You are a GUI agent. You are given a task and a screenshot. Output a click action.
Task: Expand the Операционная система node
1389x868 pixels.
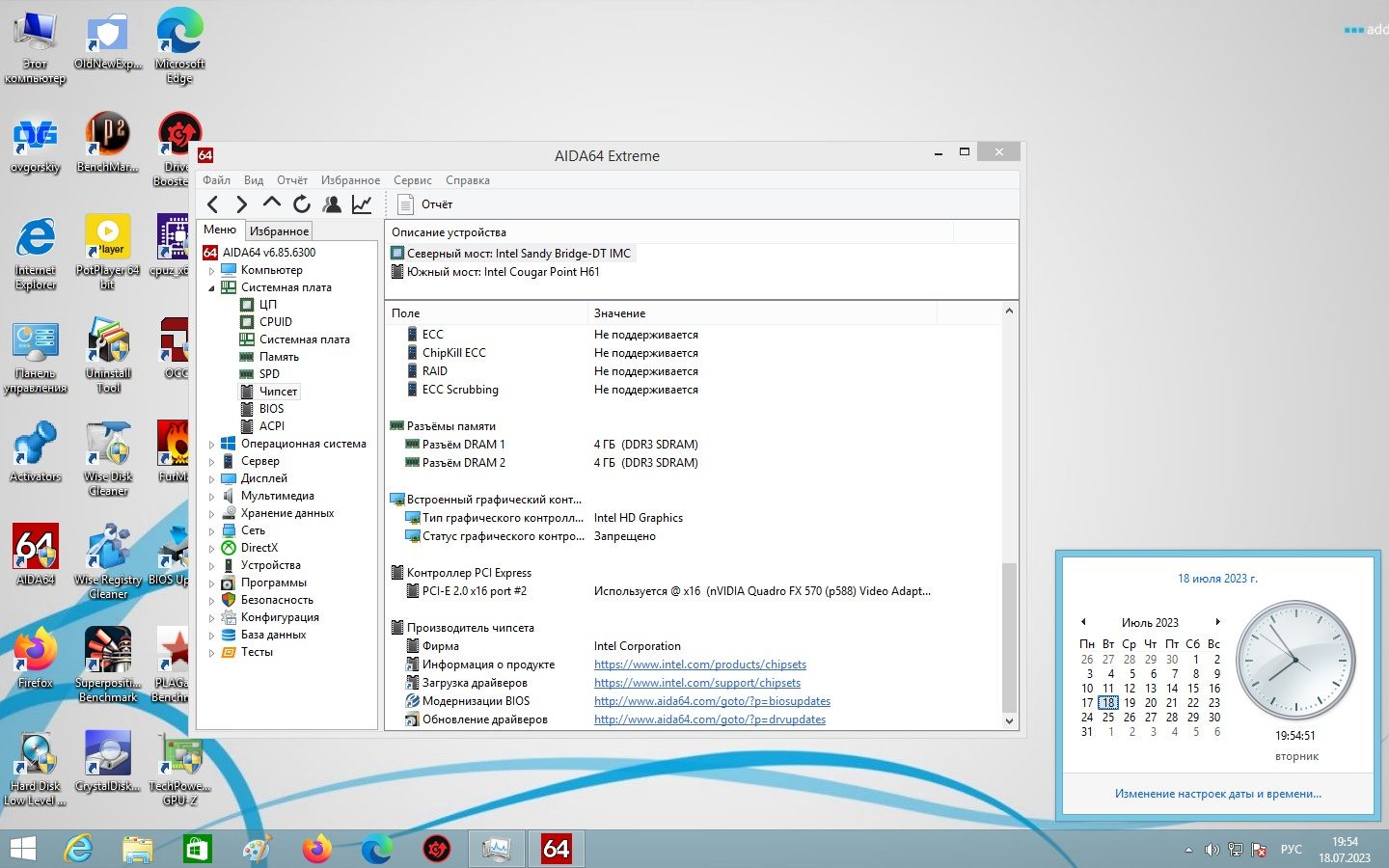click(212, 445)
